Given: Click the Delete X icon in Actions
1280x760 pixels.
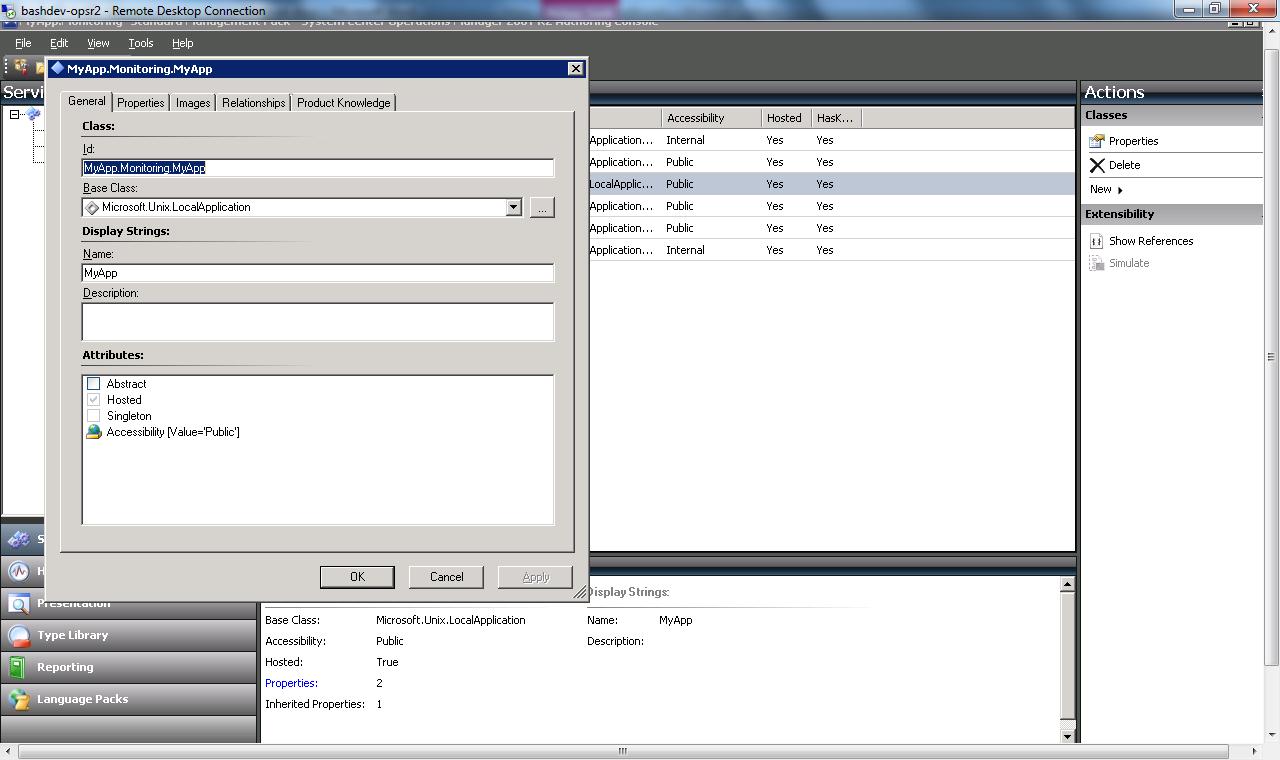Looking at the screenshot, I should coord(1097,165).
